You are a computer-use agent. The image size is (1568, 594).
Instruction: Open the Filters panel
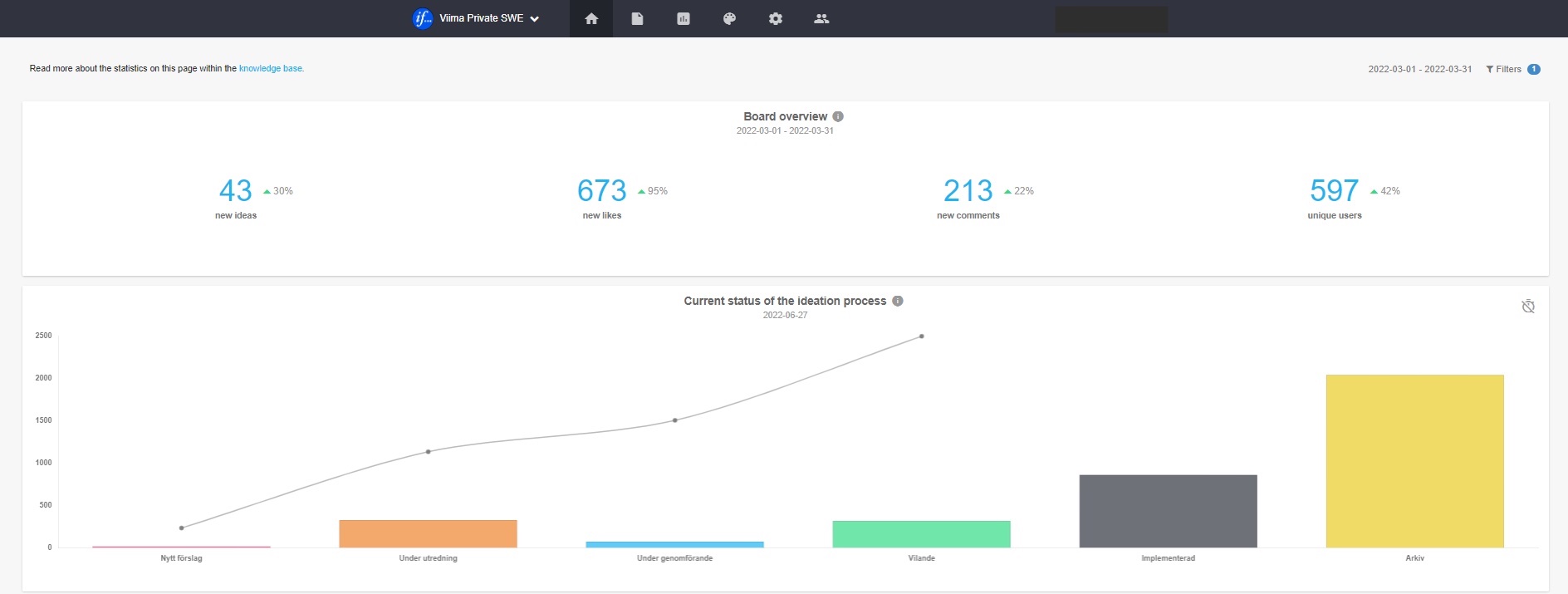tap(1504, 69)
